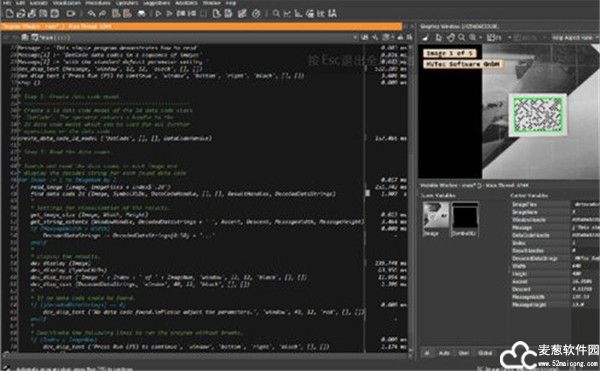The width and height of the screenshot is (600, 371).
Task: Switch to the Global tab in Variable Window
Action: pos(485,353)
